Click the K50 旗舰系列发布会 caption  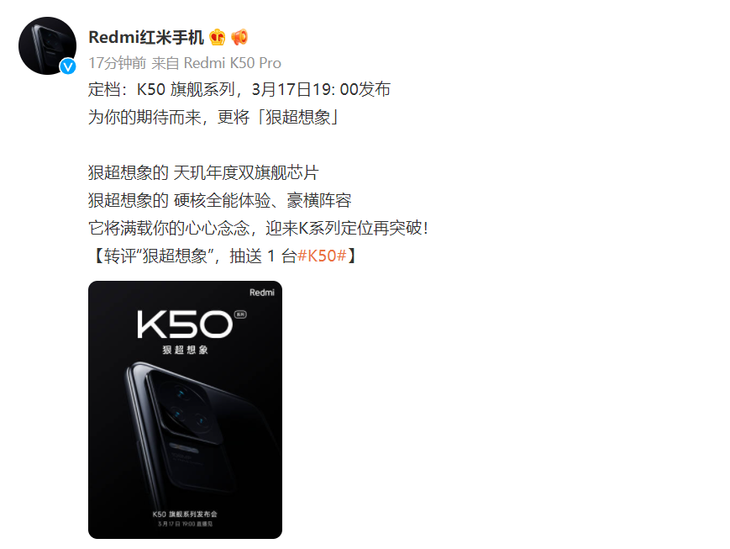[185, 514]
